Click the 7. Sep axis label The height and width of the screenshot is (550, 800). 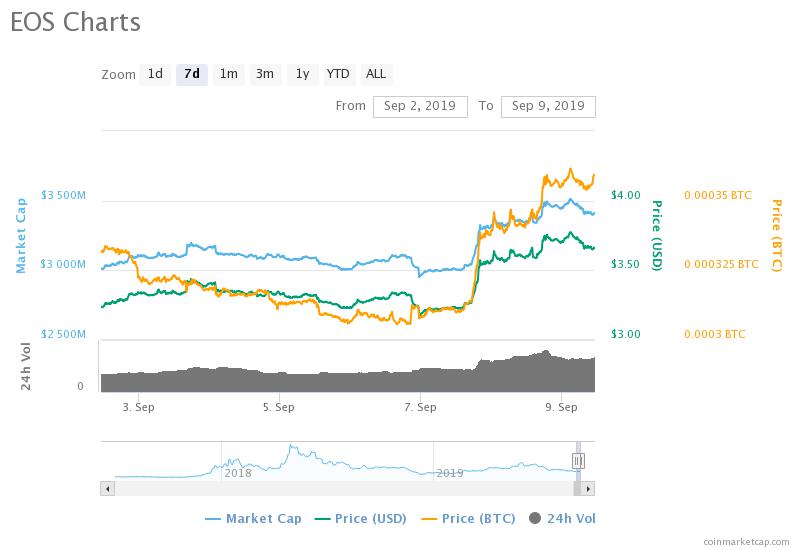420,407
